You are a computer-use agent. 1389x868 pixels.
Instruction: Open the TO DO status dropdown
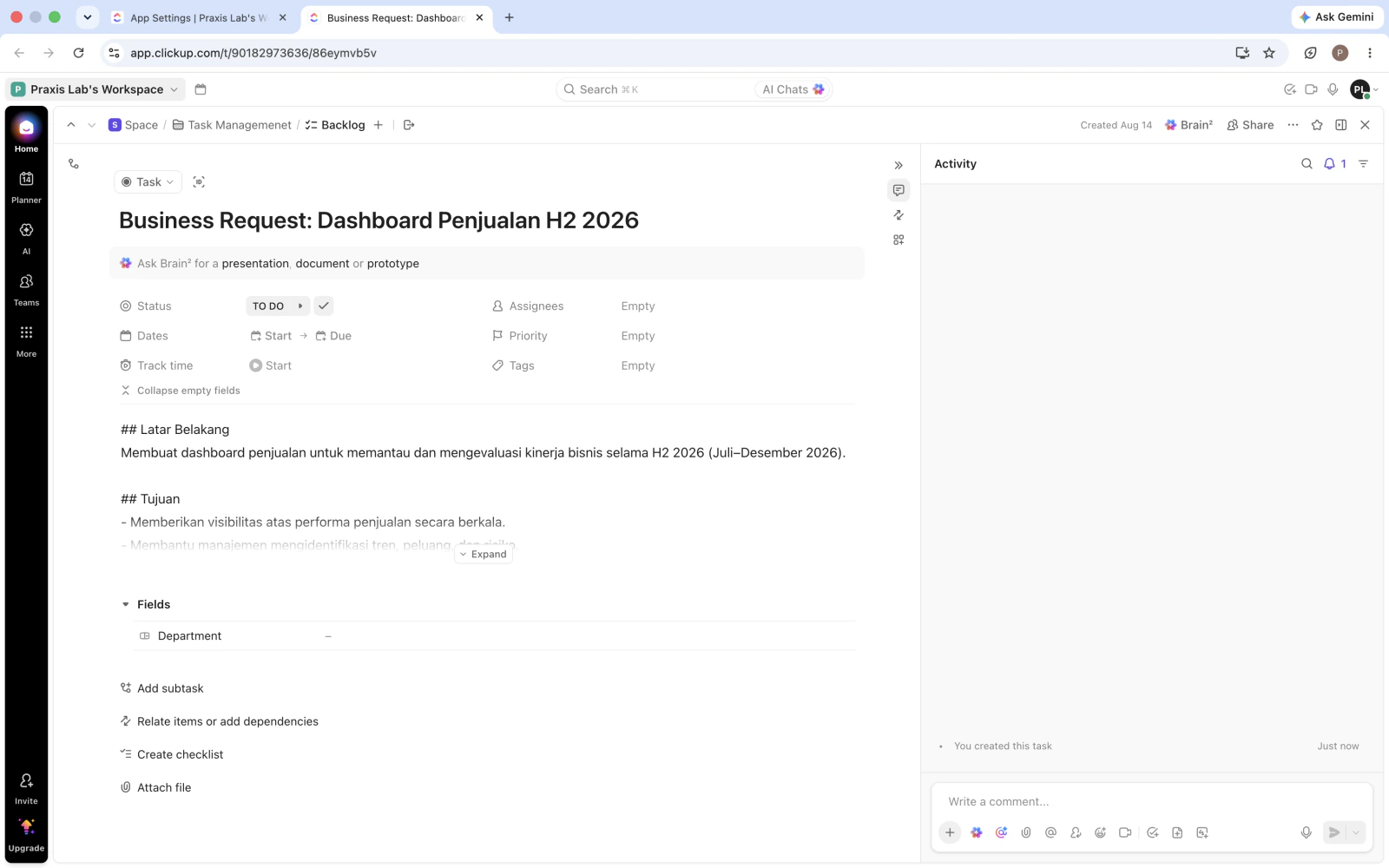(268, 306)
